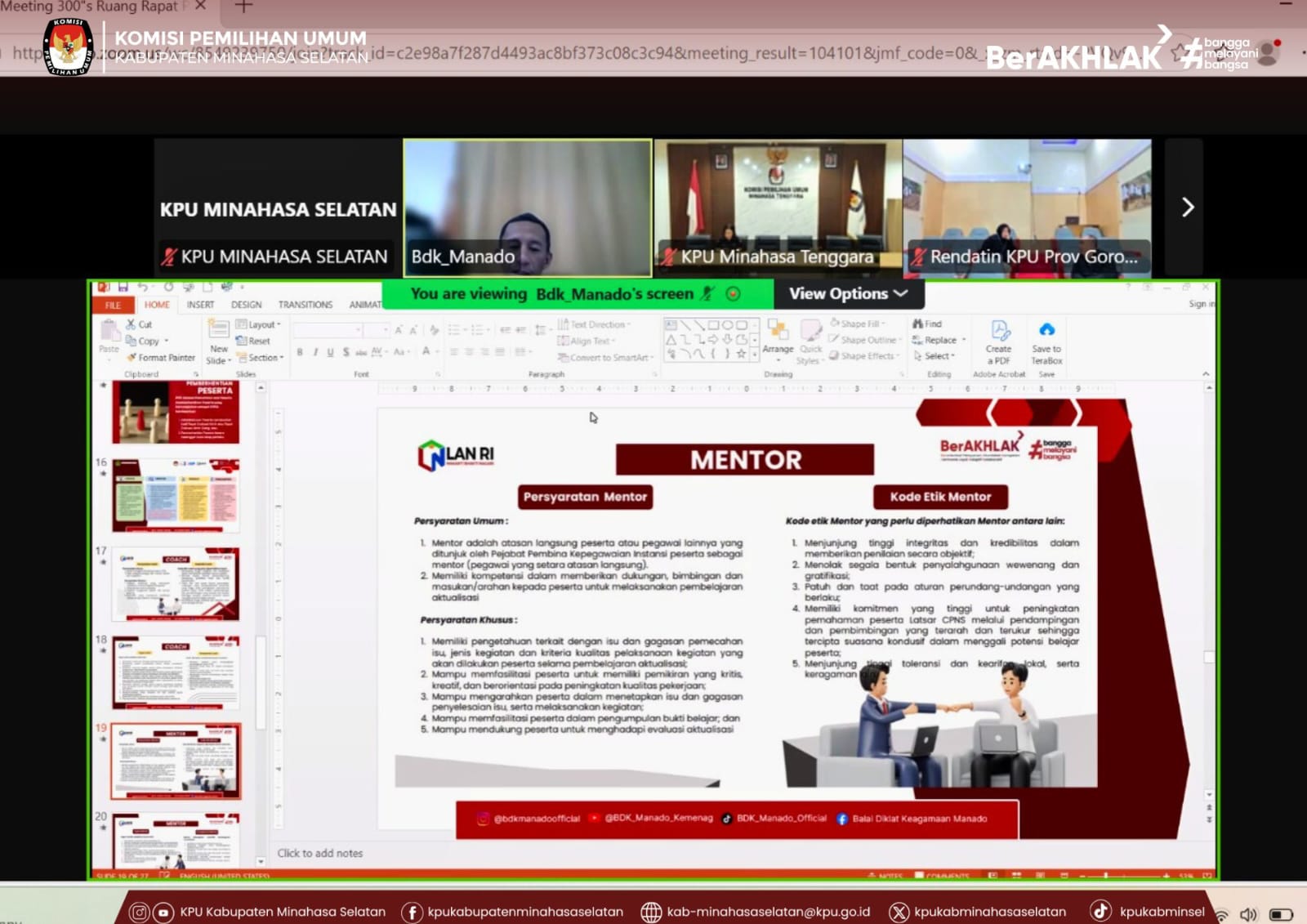The image size is (1307, 924).
Task: Click the save icon in quick access toolbar
Action: point(123,288)
